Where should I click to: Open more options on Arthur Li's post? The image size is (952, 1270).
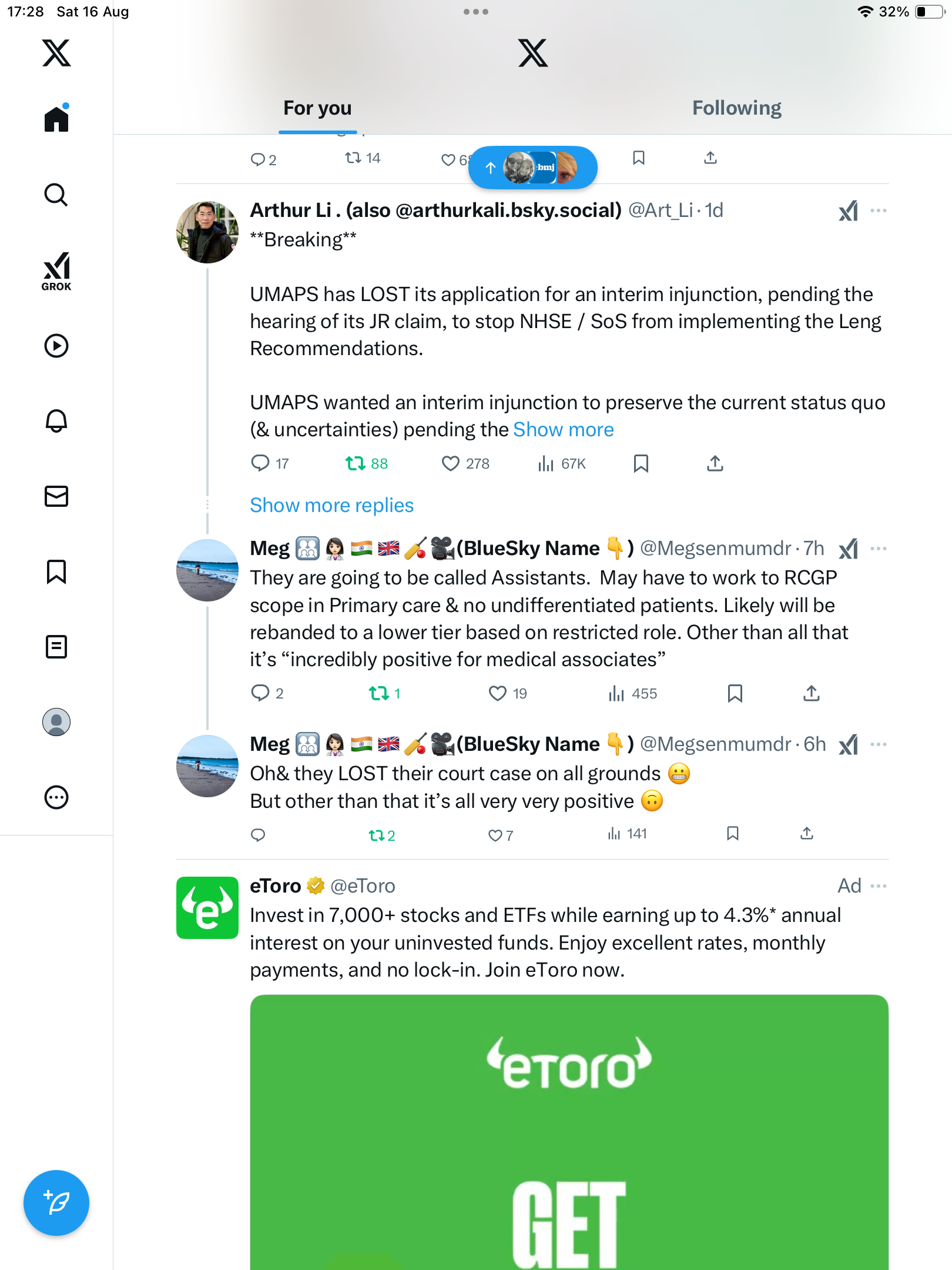[879, 210]
